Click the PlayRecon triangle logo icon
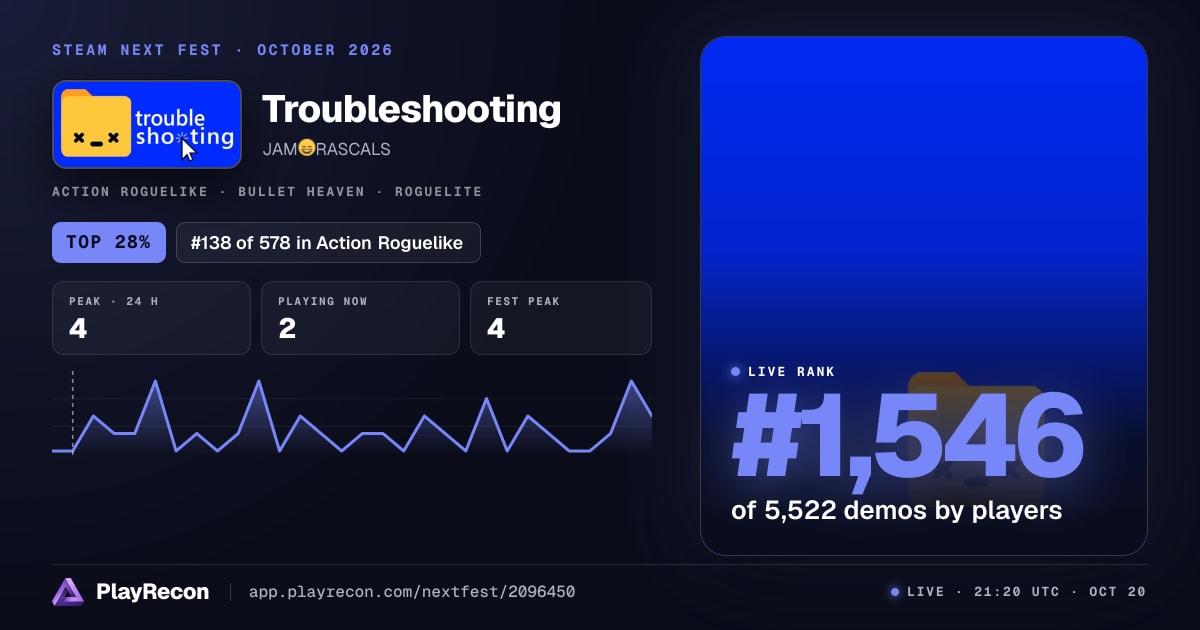Screen dimensions: 1200x630 [68, 592]
